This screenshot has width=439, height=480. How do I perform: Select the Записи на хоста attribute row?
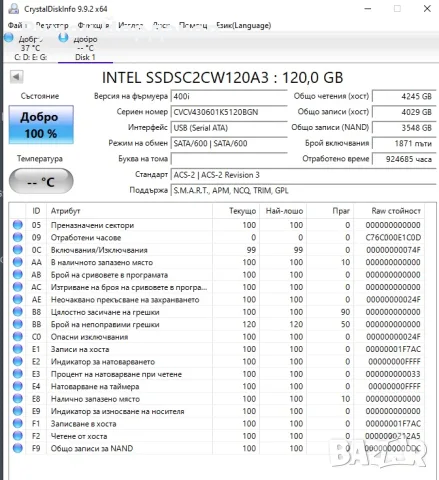pos(217,349)
